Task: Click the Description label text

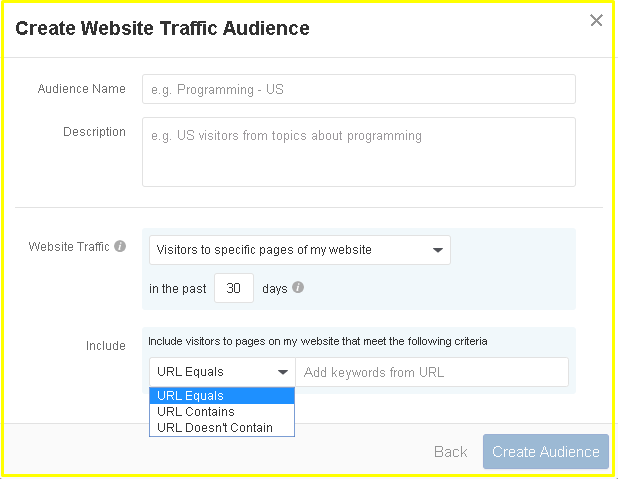Action: pos(94,132)
